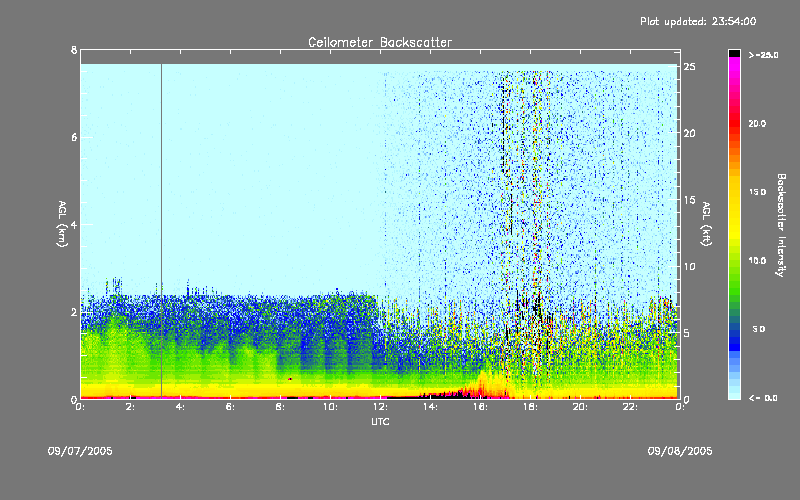
Task: Click the '2:' hour tick label on UTC axis
Action: [x=131, y=407]
